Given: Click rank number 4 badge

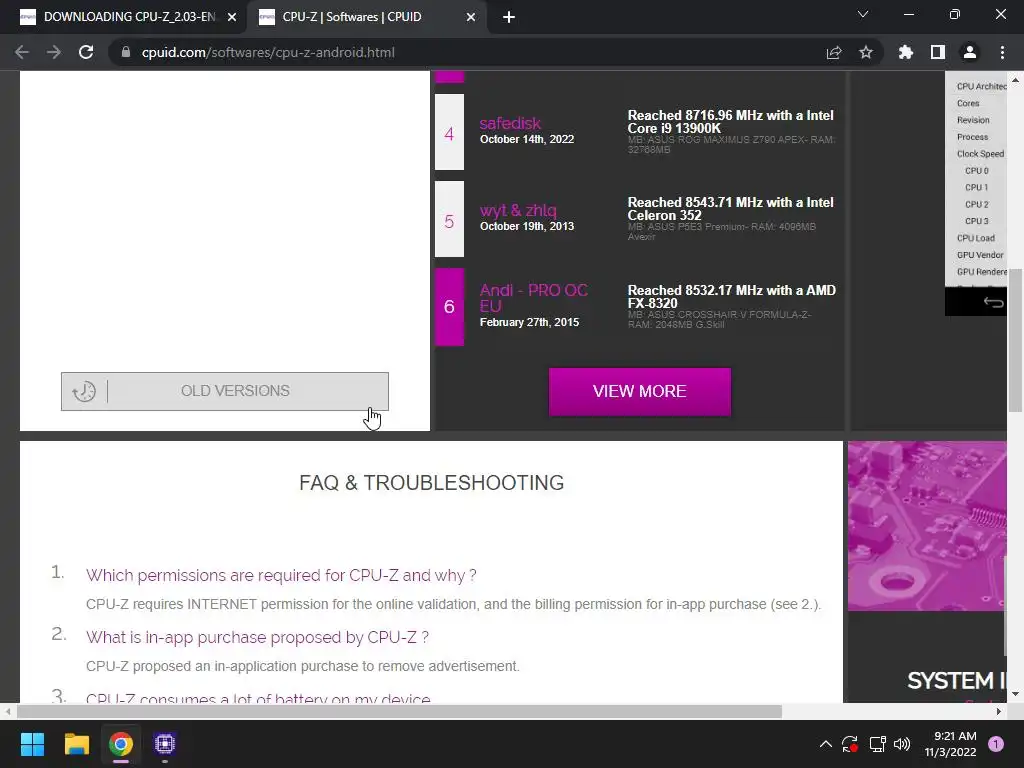Looking at the screenshot, I should pyautogui.click(x=449, y=133).
